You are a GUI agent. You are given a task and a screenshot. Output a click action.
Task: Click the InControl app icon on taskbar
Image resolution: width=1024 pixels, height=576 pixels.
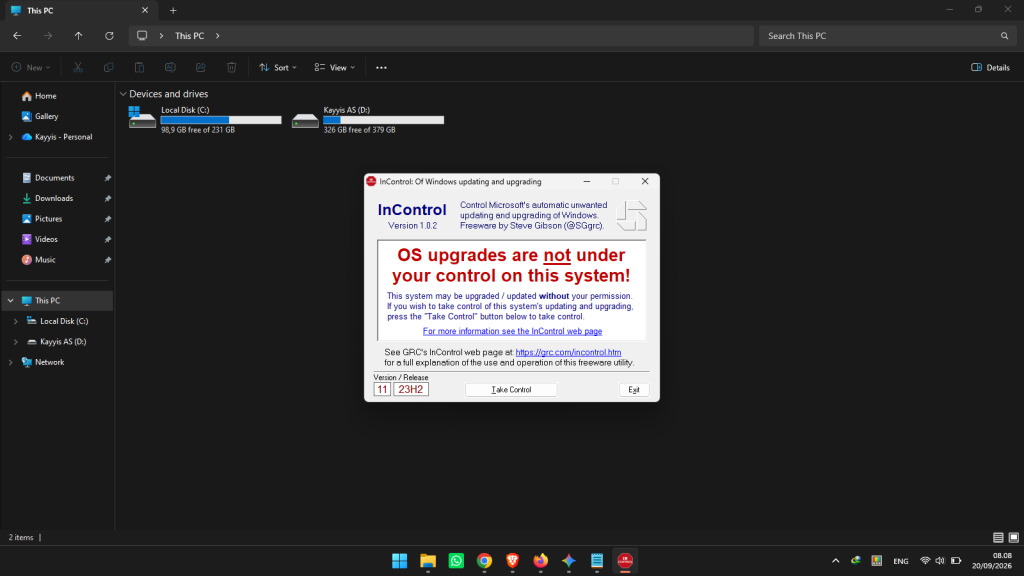(625, 560)
